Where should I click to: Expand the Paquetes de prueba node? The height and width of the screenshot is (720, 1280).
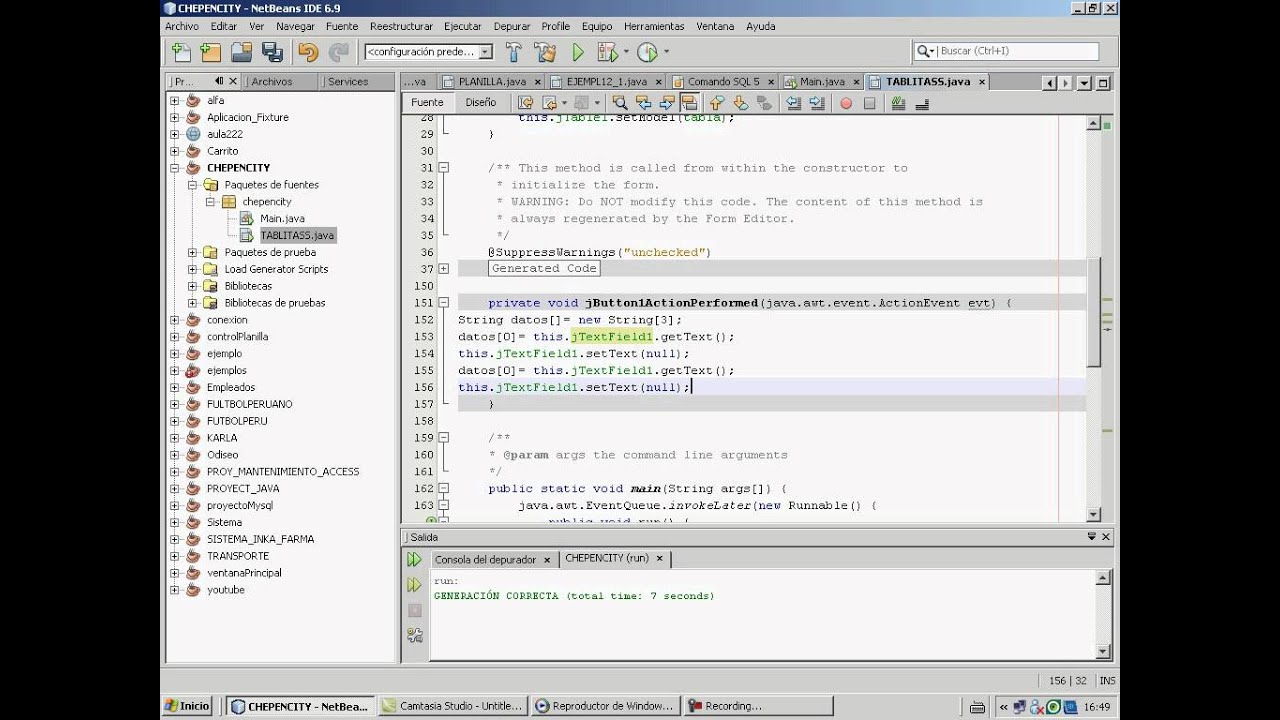pos(192,252)
